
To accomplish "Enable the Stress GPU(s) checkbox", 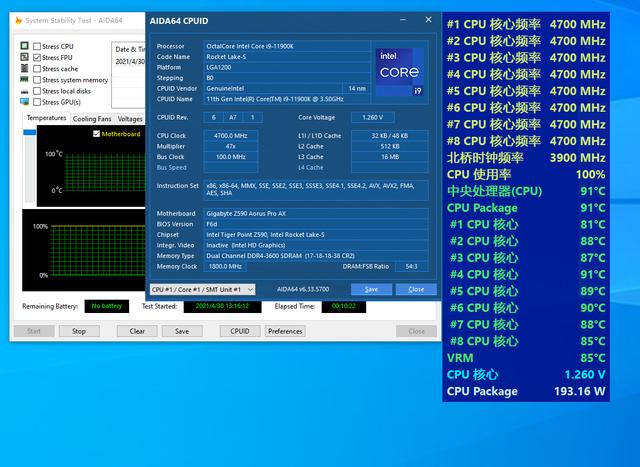I will pos(37,102).
